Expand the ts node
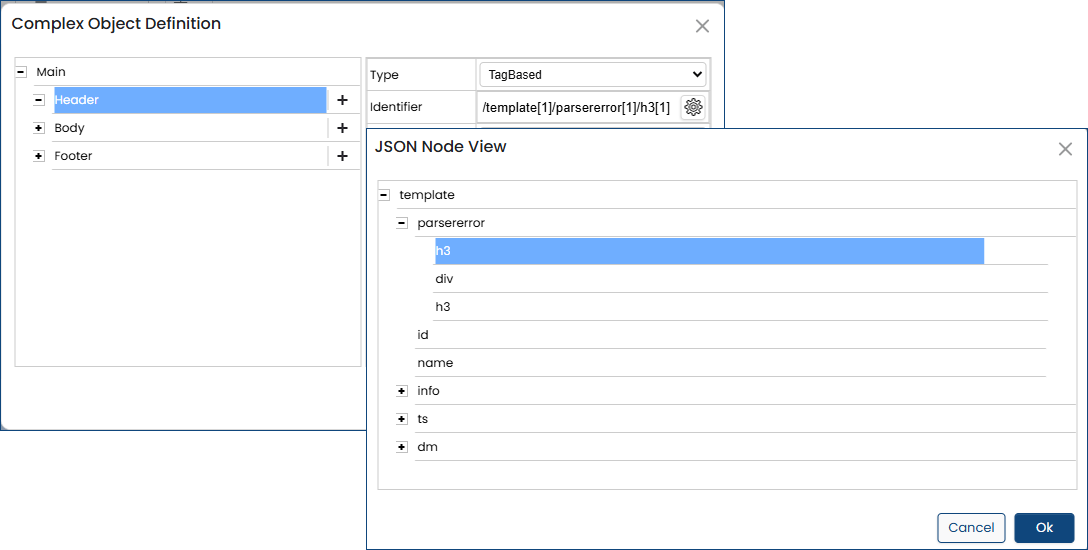 coord(402,419)
